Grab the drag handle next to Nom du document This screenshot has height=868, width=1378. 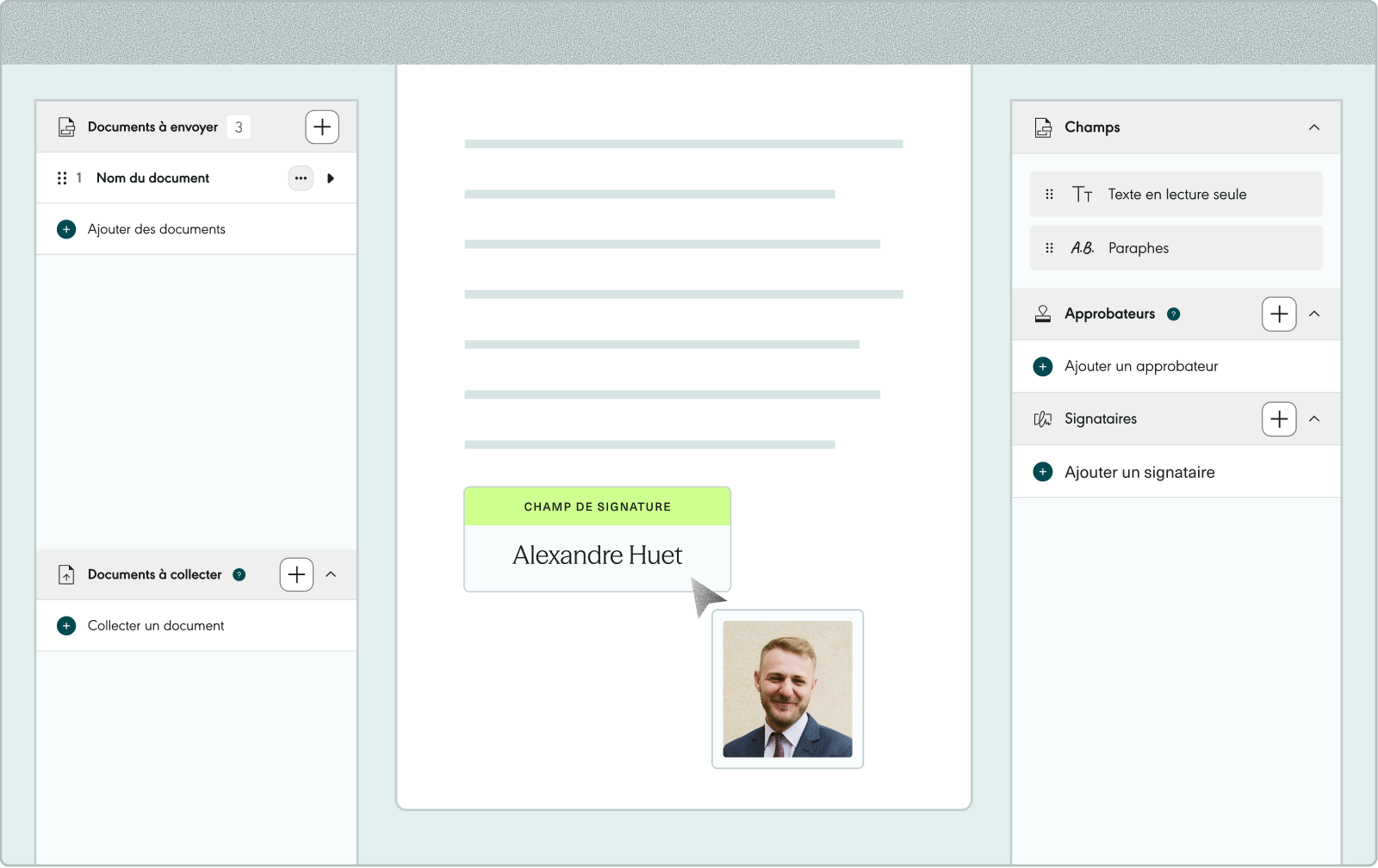[x=62, y=178]
